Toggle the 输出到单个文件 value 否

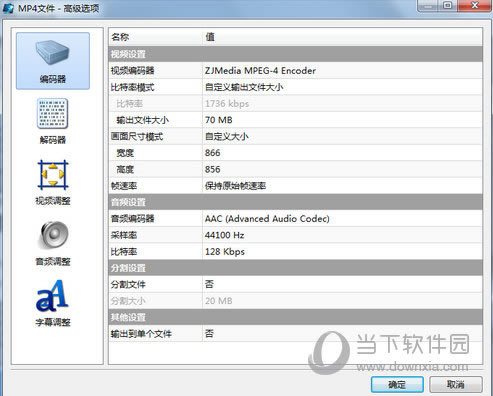(209, 334)
